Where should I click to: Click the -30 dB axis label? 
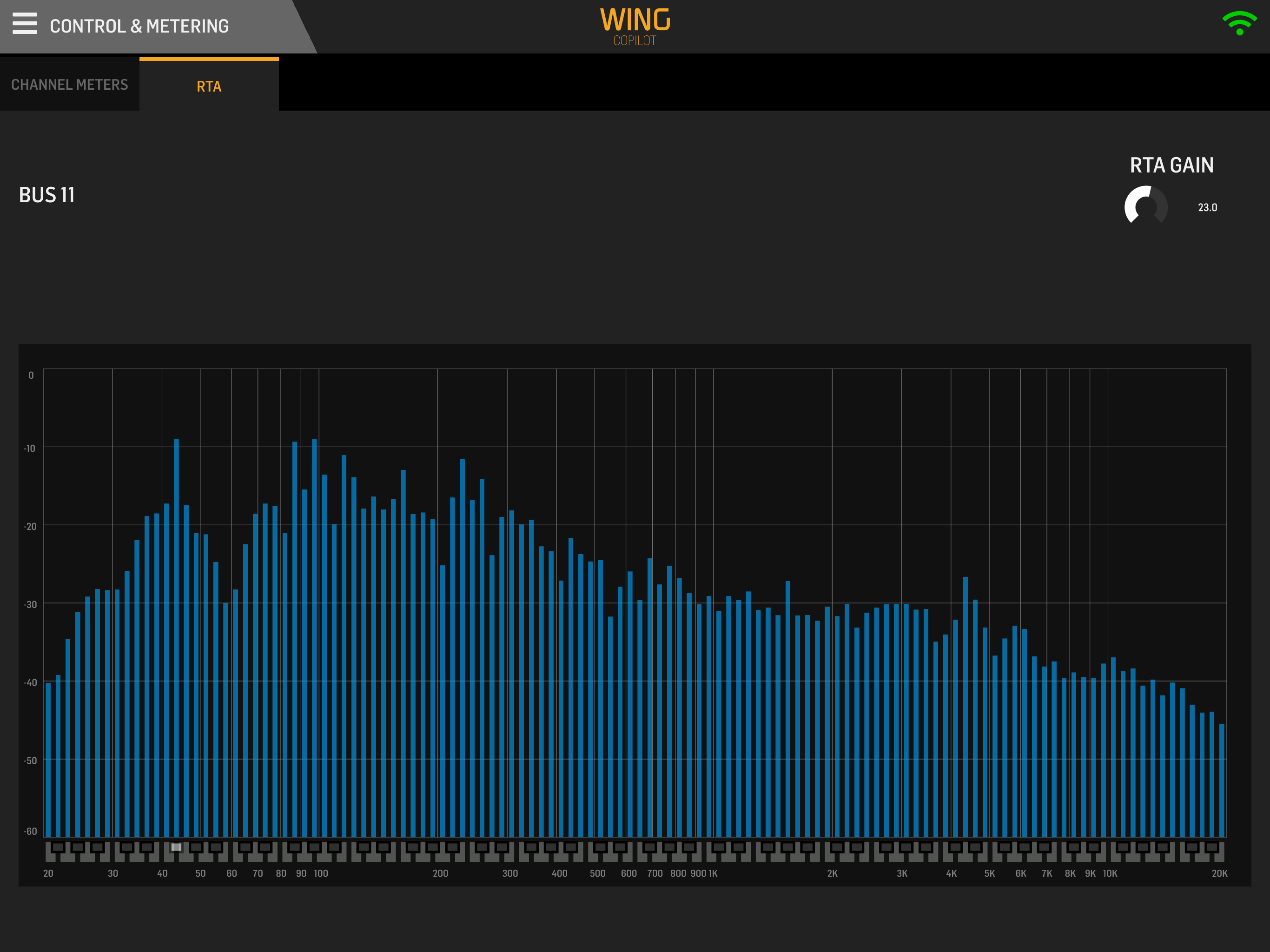(30, 605)
